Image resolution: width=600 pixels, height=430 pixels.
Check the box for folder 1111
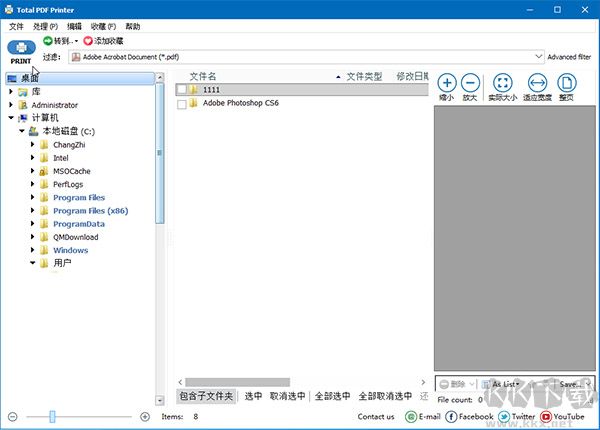point(182,90)
